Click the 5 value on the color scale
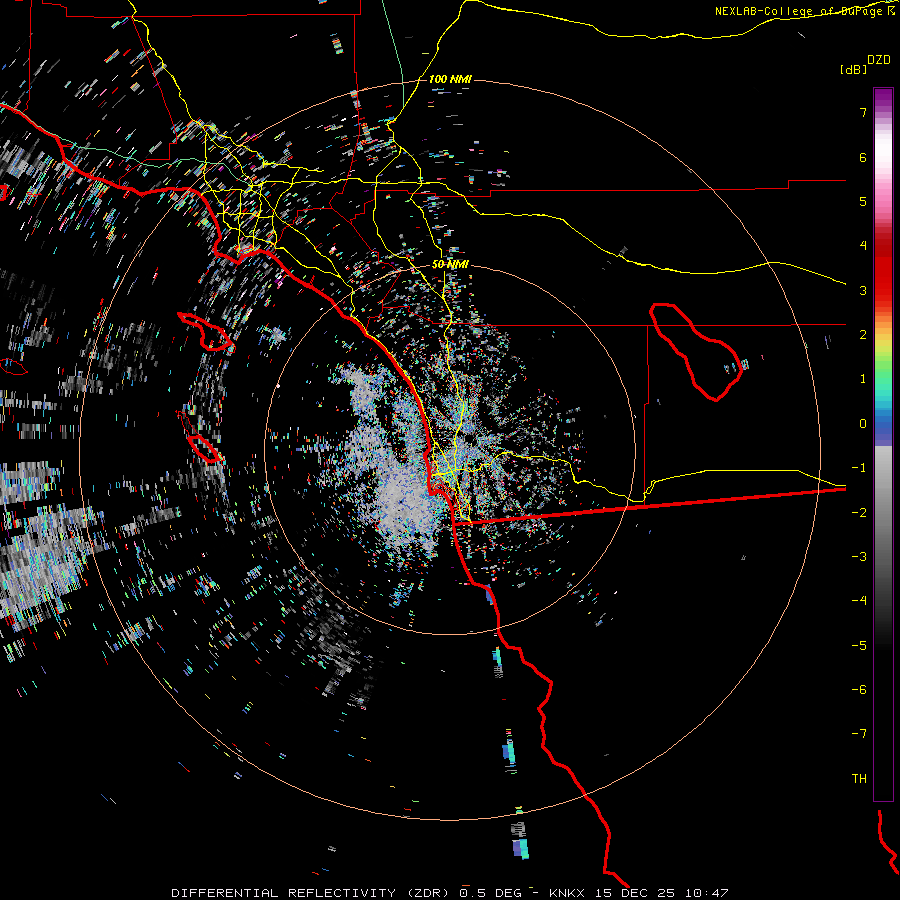 (863, 201)
